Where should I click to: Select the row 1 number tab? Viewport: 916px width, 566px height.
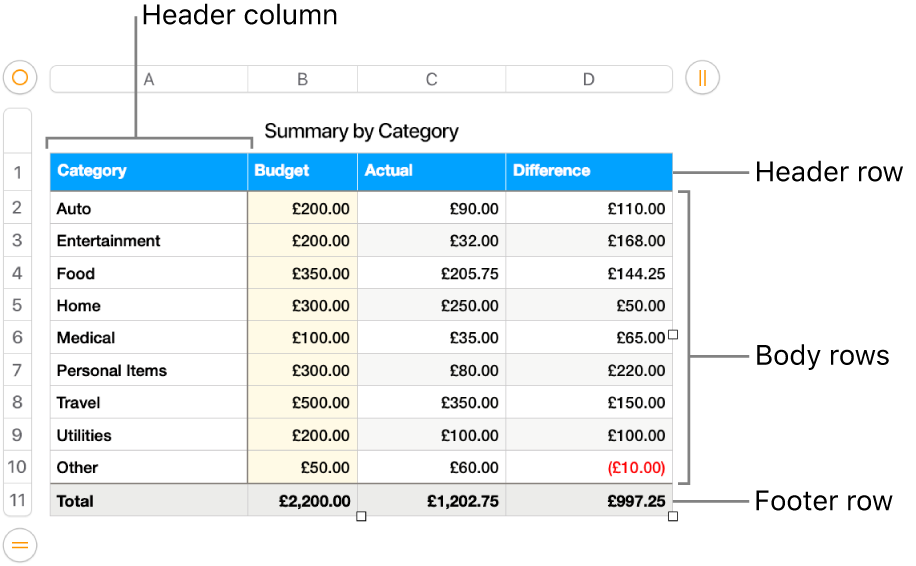18,172
